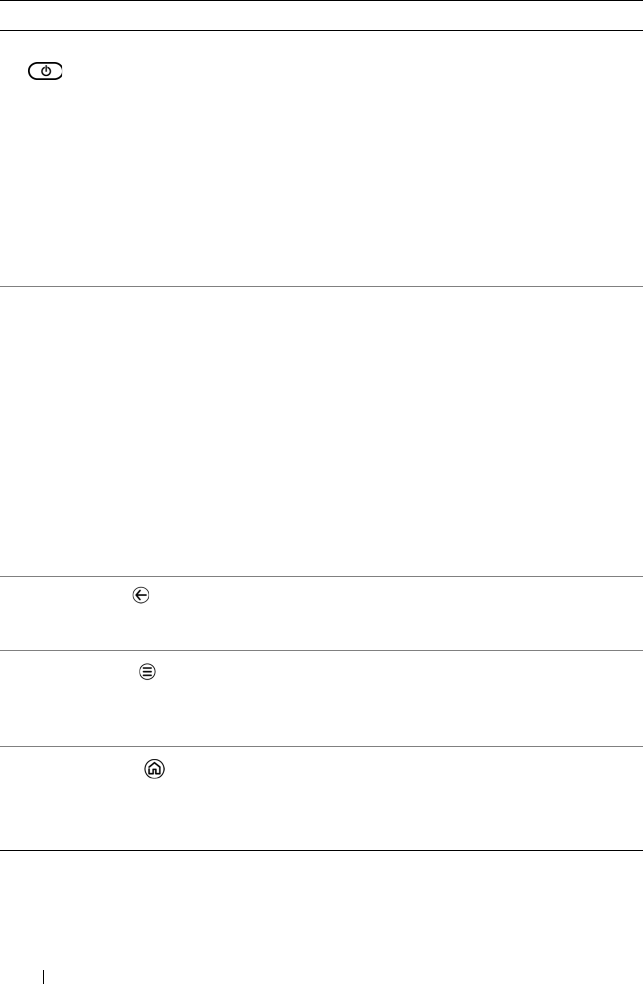
Task: Hit the rounded power icon
Action: 45,72
